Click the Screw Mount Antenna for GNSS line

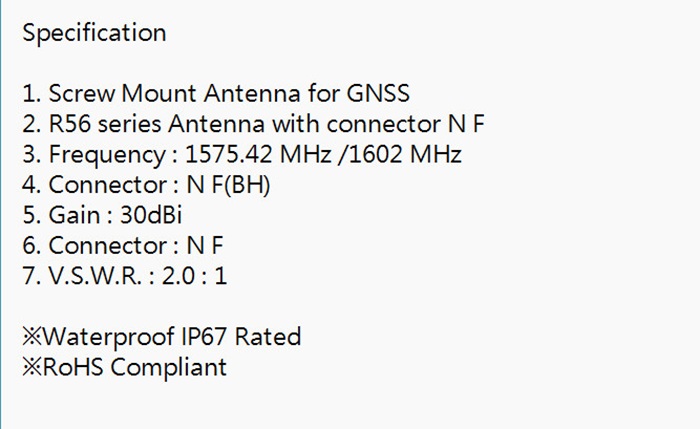(215, 94)
